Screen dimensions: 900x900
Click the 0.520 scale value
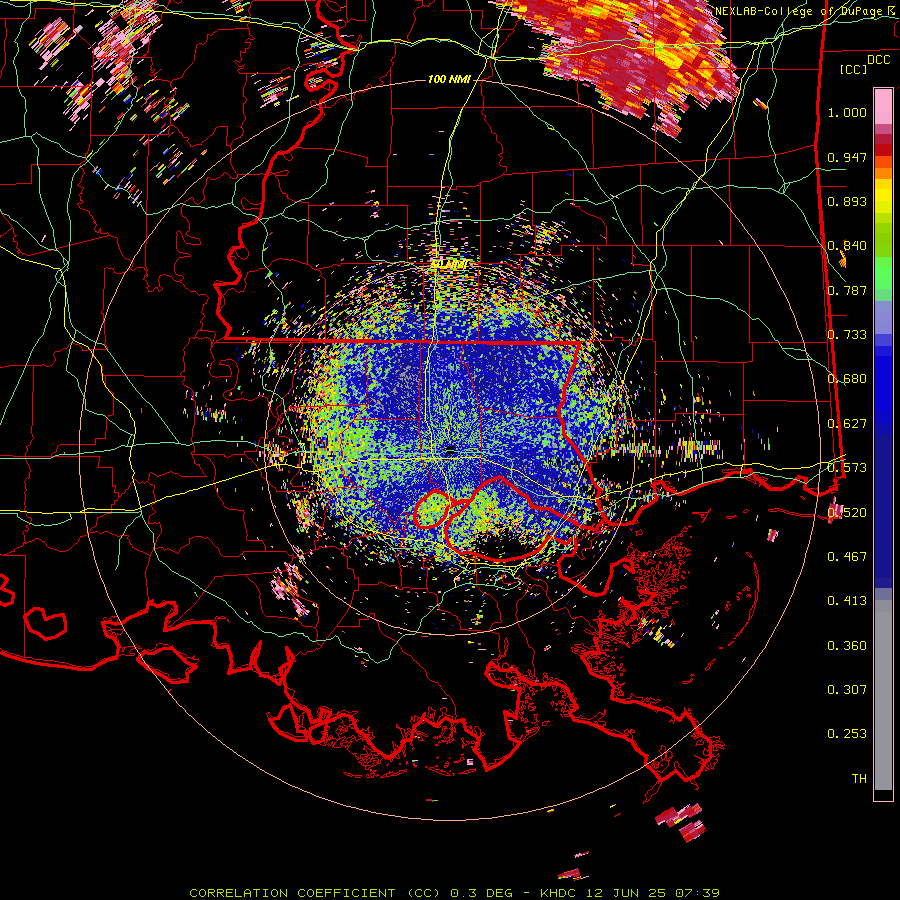pyautogui.click(x=847, y=512)
